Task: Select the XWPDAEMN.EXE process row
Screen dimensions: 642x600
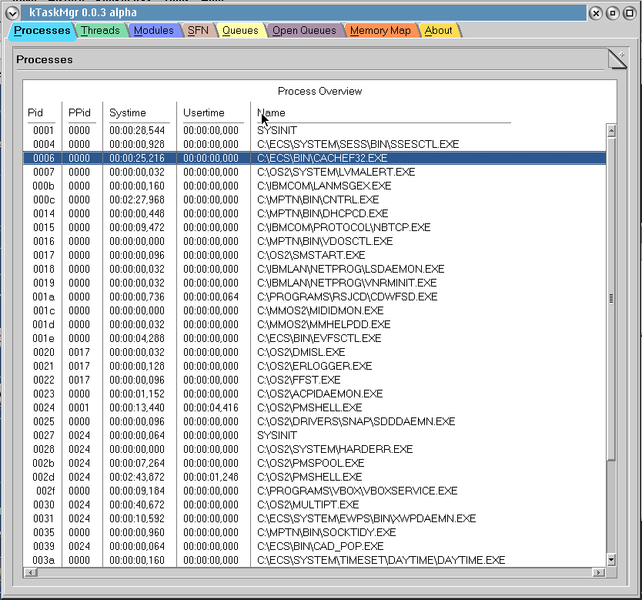Action: point(314,518)
